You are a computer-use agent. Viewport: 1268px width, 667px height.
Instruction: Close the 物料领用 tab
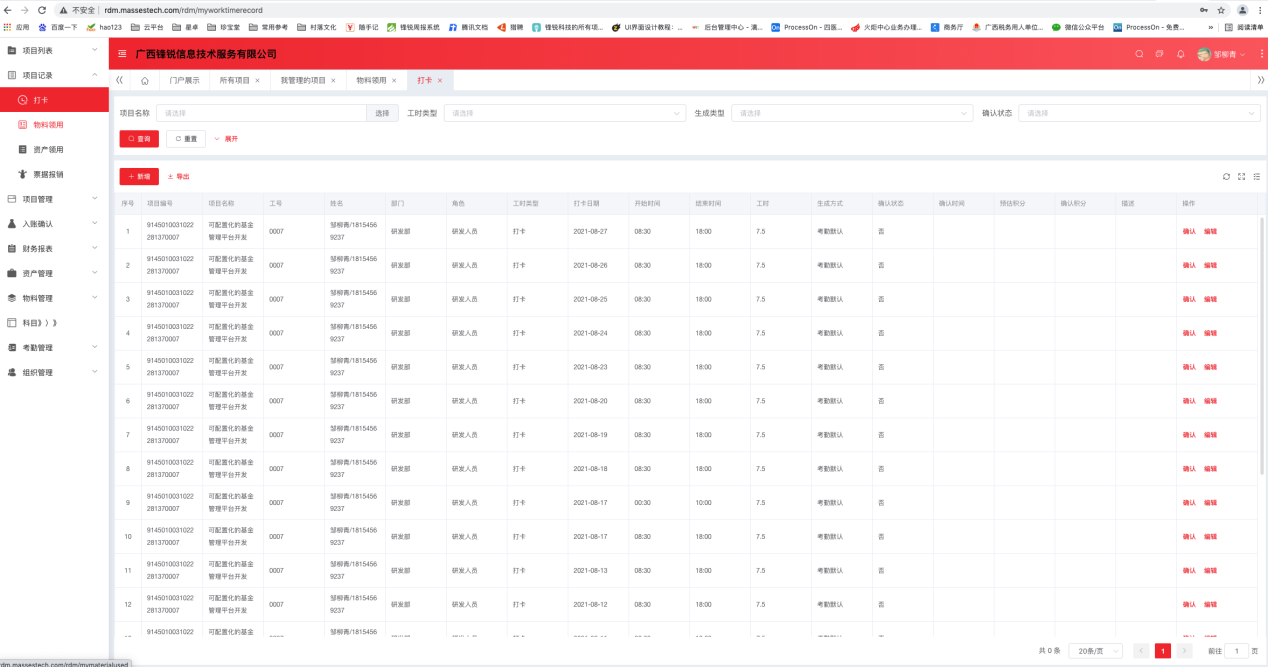point(394,80)
